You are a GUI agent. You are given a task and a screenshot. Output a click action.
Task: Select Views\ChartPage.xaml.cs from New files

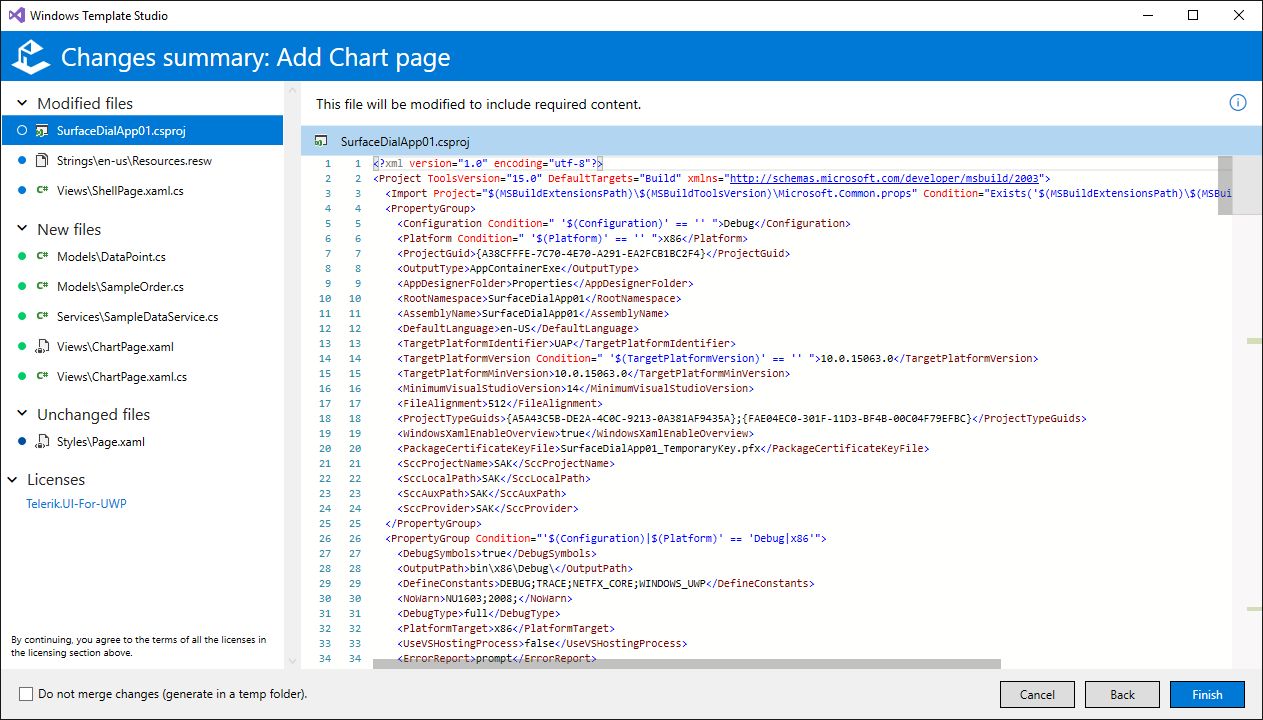(121, 376)
